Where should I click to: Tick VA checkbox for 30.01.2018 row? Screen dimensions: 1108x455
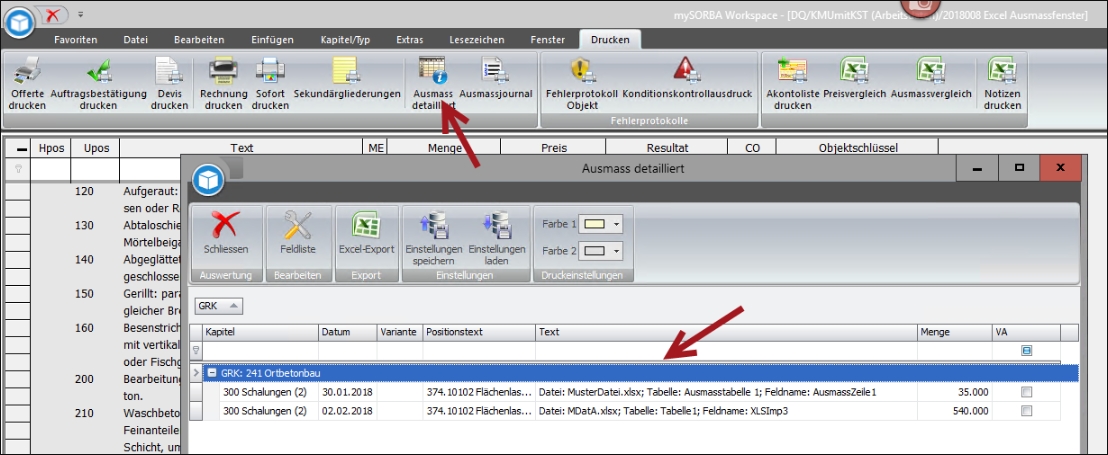point(1026,393)
